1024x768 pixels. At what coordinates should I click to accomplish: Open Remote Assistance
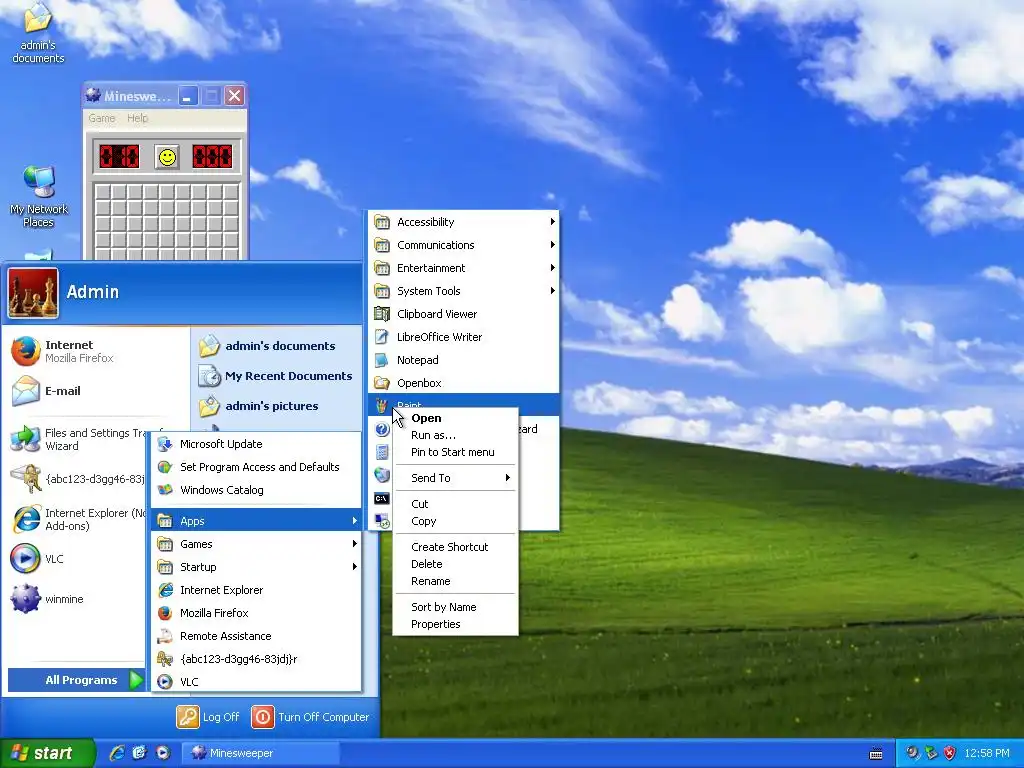[256, 635]
